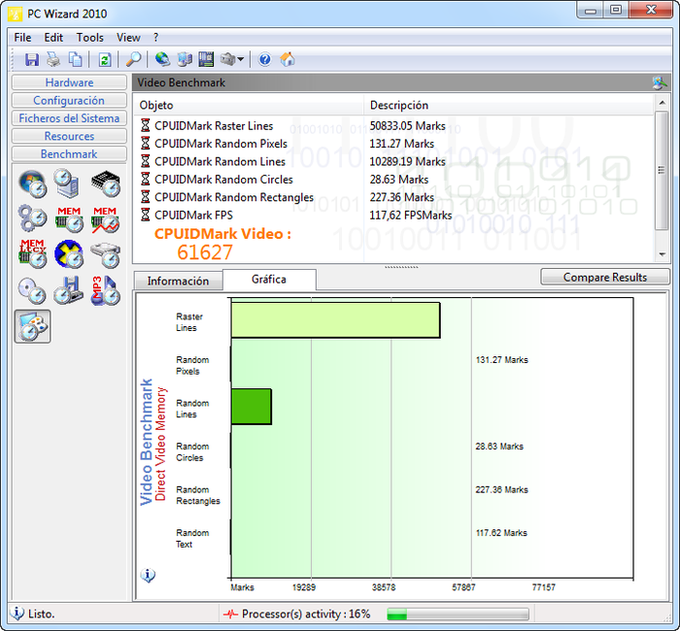Screen dimensions: 680x631
Task: Open the ? help menu
Action: point(156,38)
